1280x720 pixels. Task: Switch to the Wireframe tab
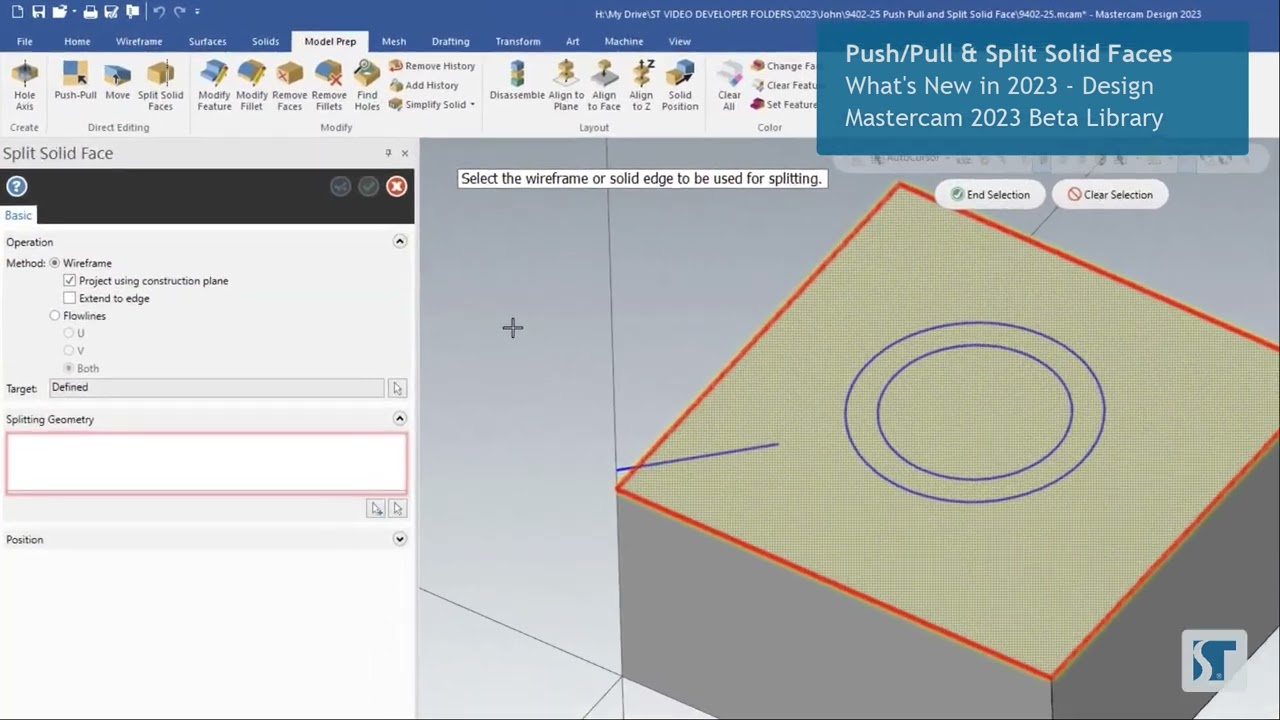(139, 41)
